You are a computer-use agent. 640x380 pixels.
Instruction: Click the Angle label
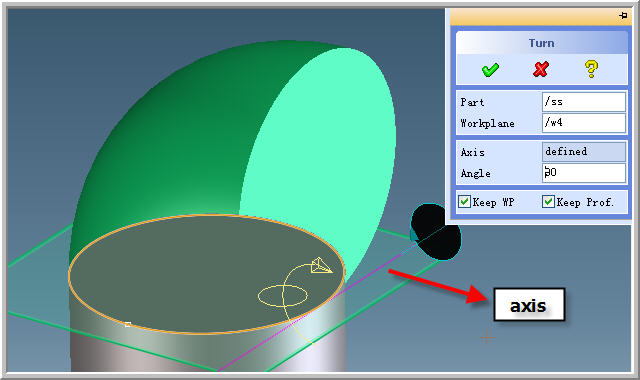(x=476, y=173)
